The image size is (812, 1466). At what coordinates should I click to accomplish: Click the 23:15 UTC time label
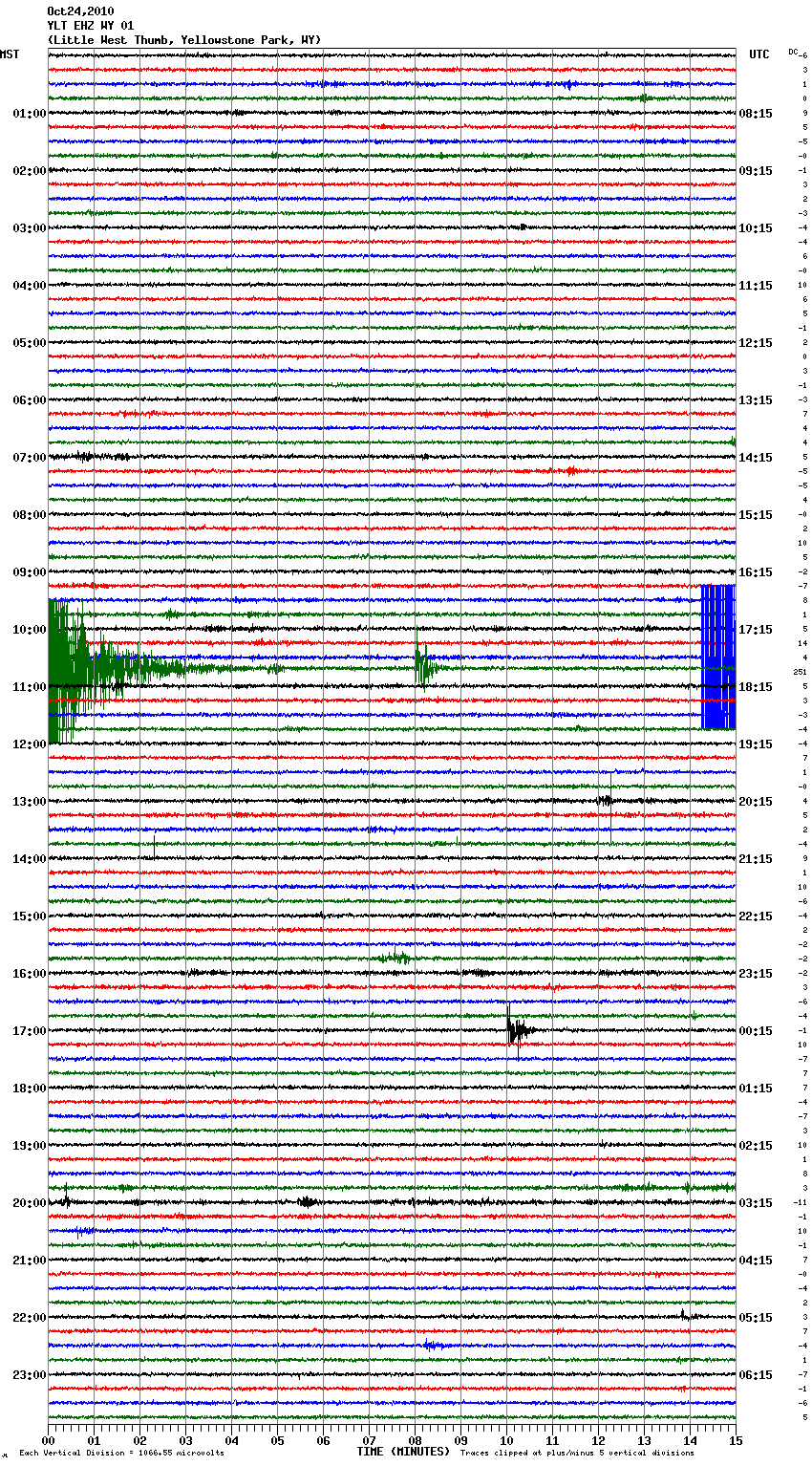pyautogui.click(x=756, y=974)
